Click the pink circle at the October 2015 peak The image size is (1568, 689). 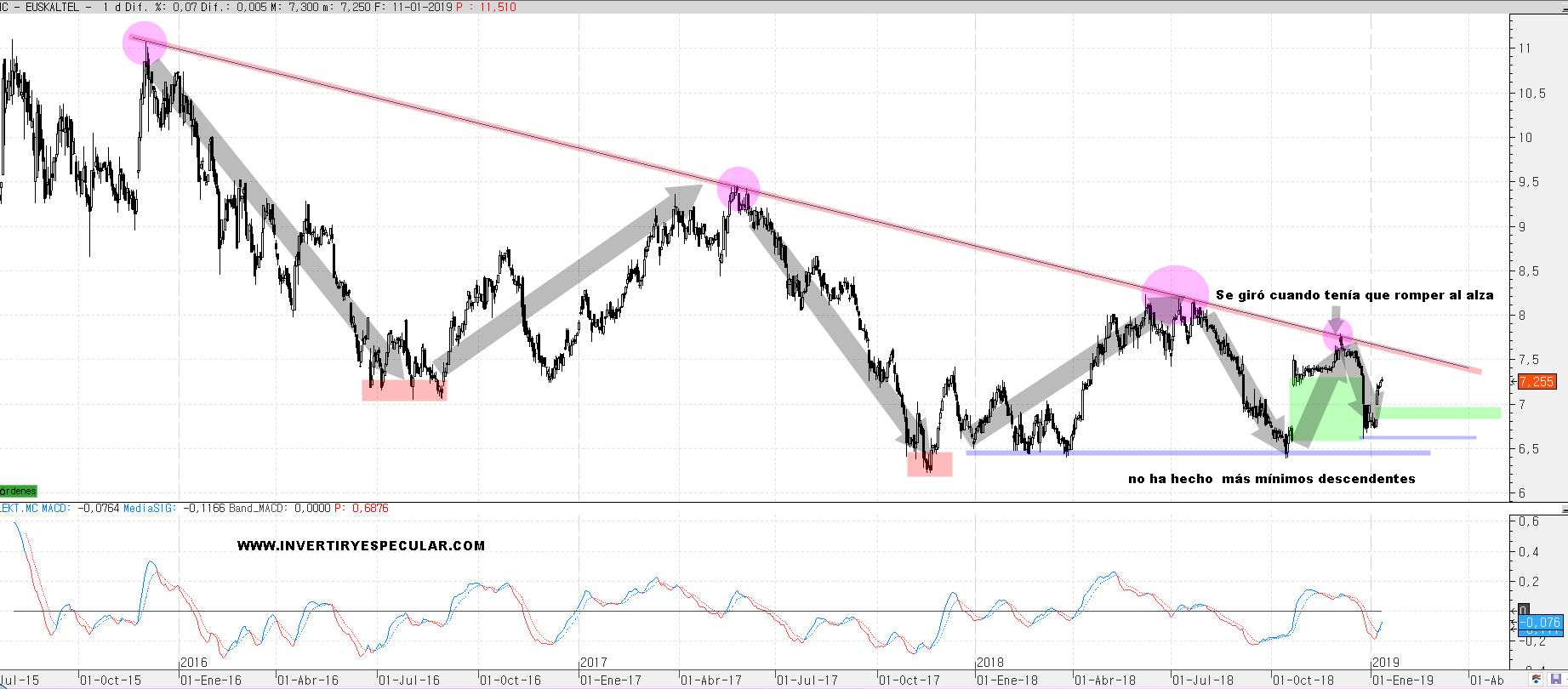(x=145, y=43)
